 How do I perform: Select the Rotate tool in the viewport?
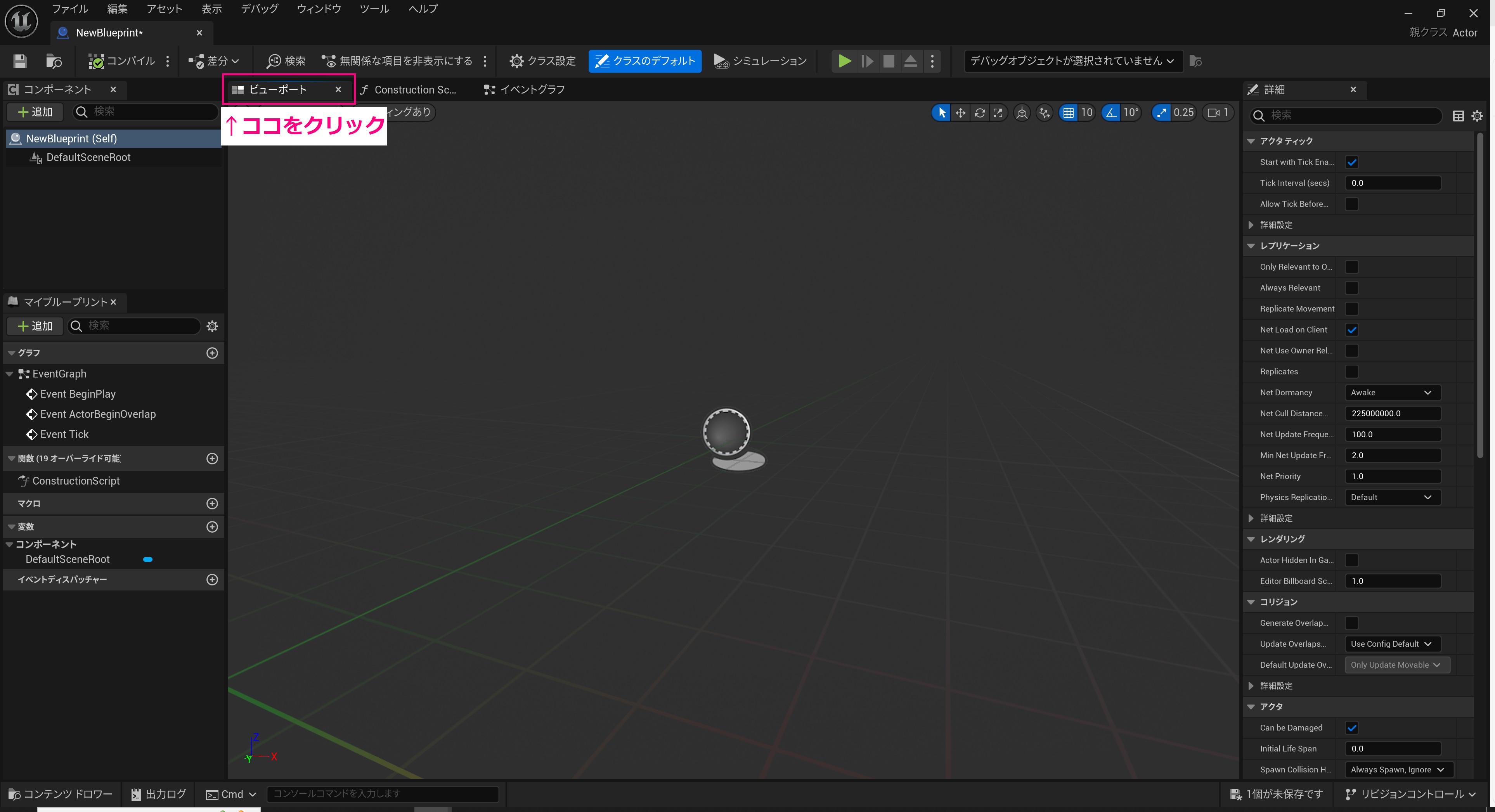pos(979,113)
